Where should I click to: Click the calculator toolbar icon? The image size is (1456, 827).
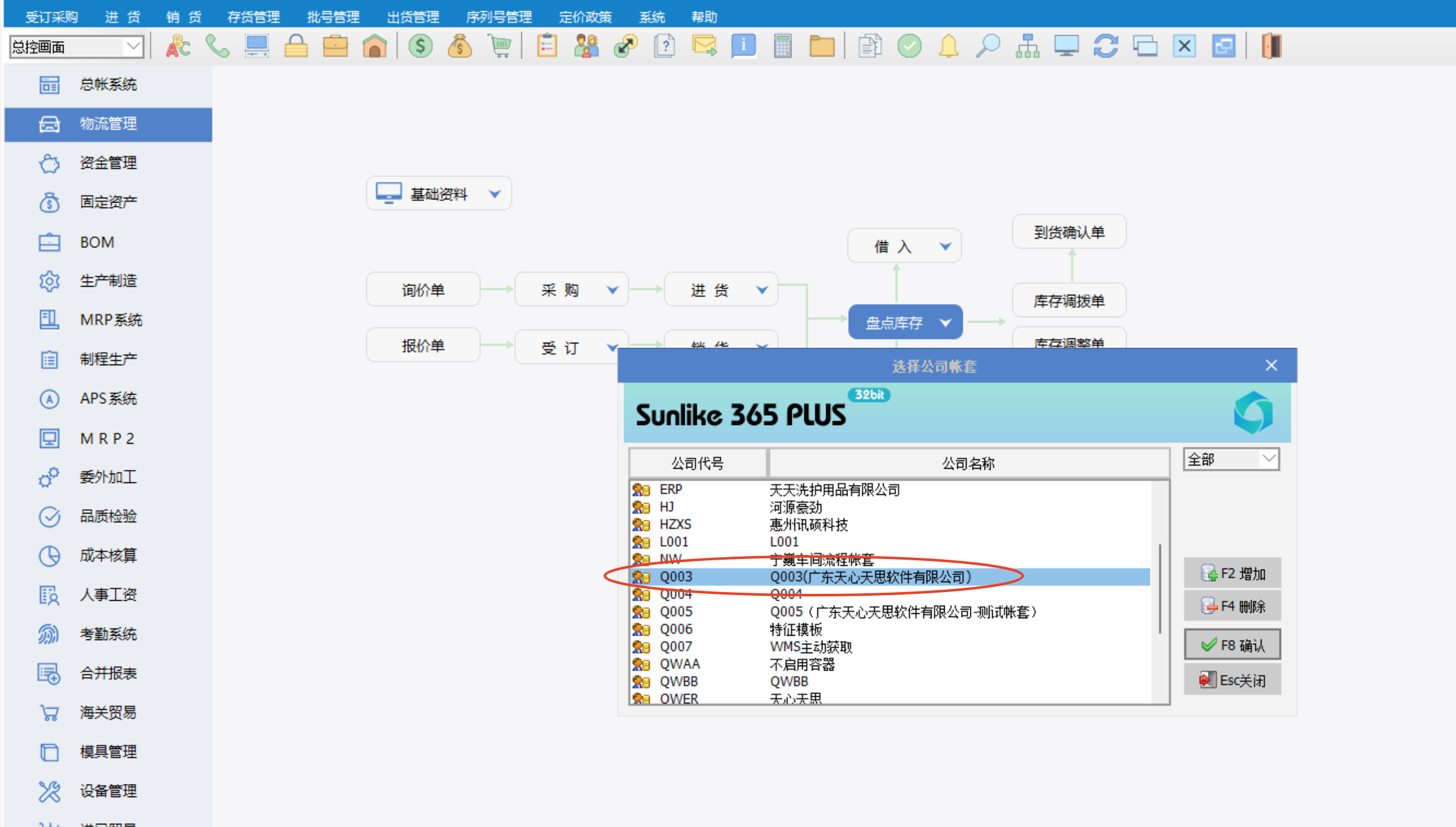[x=783, y=46]
